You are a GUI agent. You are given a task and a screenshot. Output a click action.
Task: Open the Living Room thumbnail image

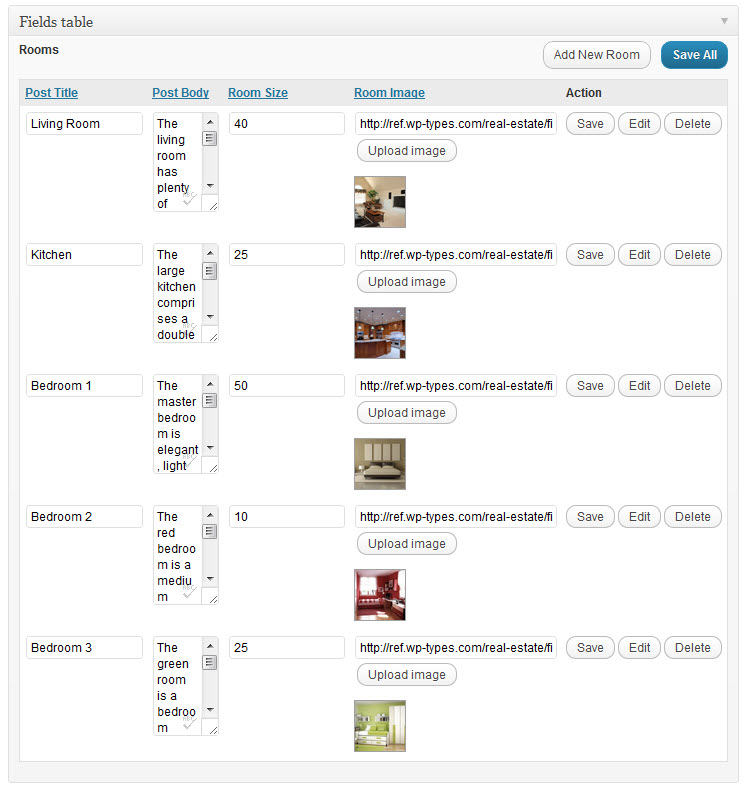coord(380,202)
